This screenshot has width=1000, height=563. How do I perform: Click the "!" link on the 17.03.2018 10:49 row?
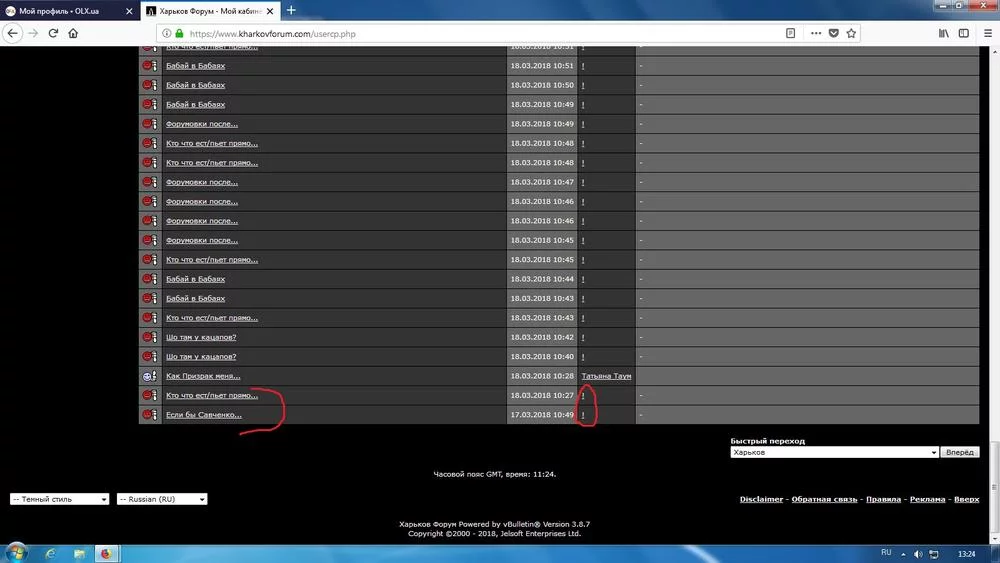pos(583,415)
